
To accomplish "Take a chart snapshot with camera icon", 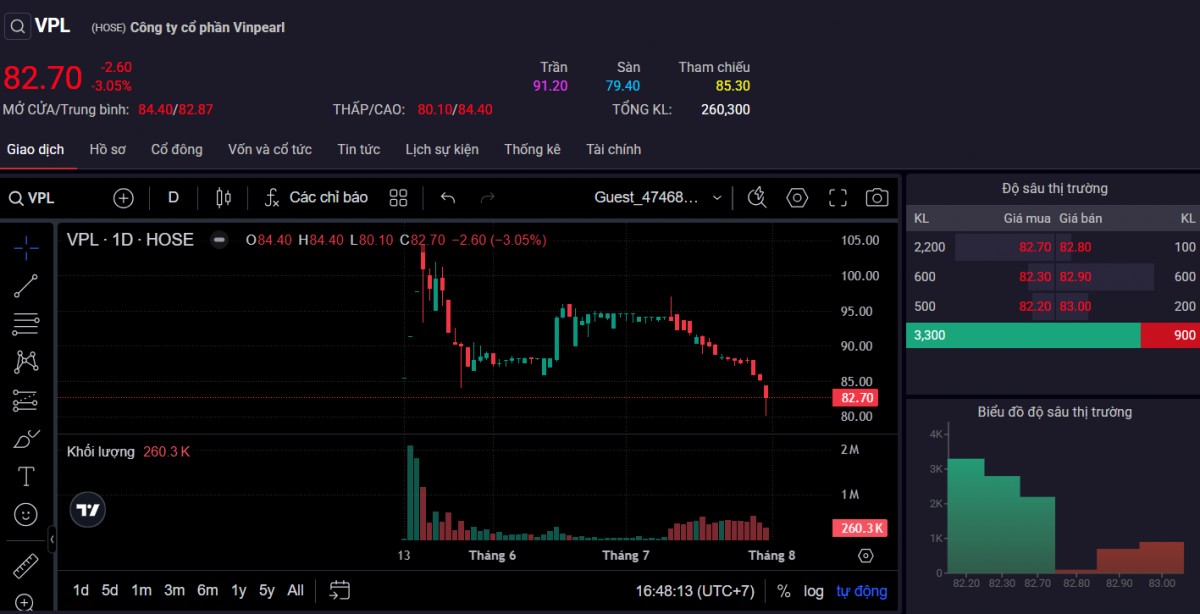I will (x=877, y=198).
